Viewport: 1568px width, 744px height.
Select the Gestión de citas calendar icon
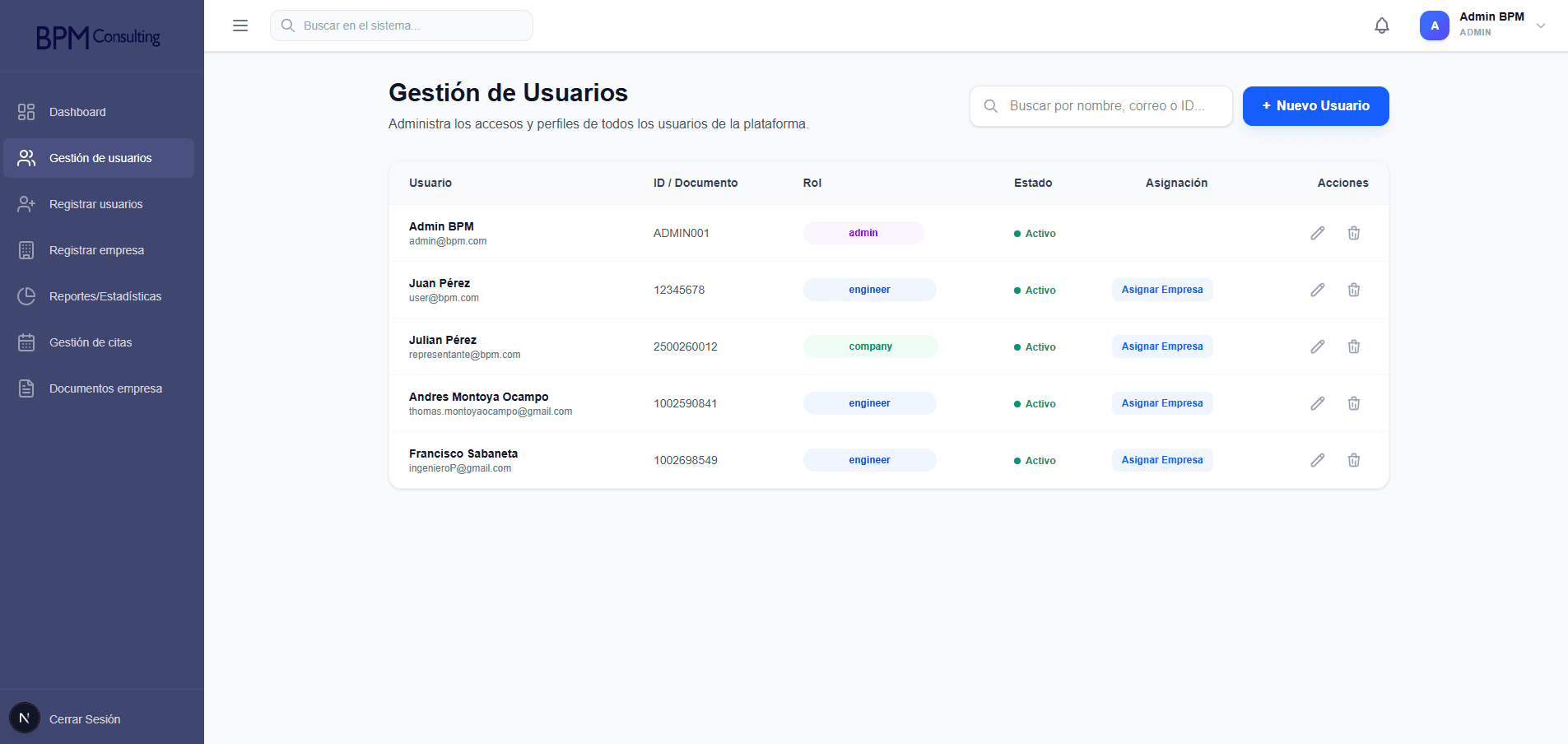pyautogui.click(x=26, y=342)
